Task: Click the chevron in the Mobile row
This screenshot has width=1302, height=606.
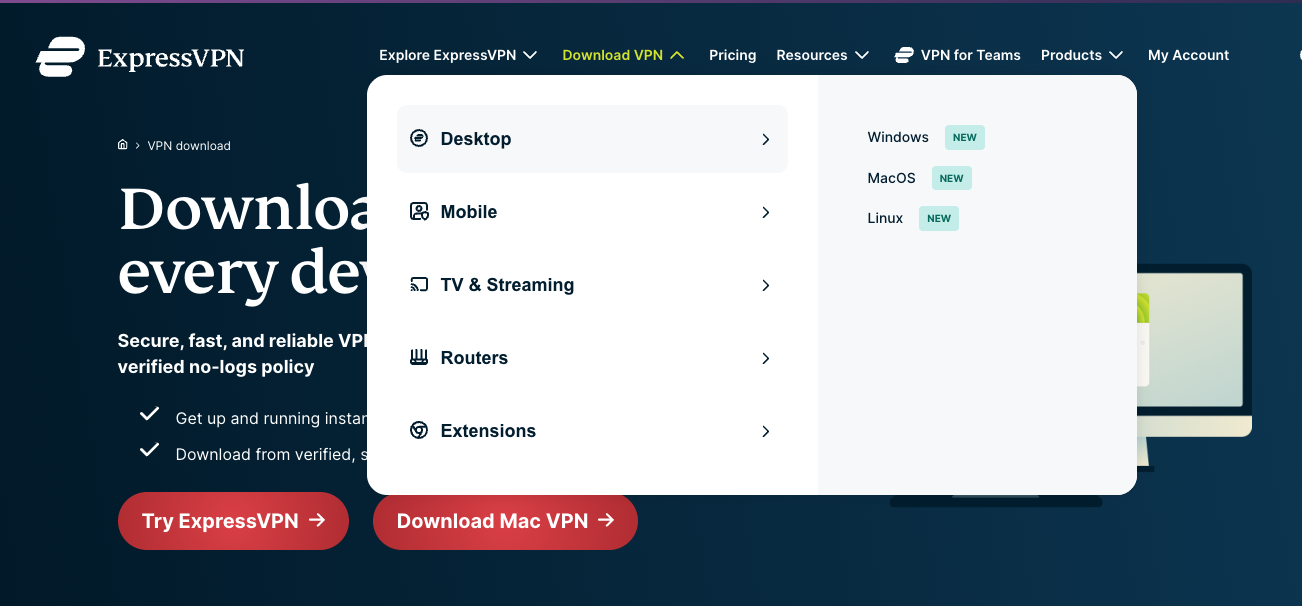Action: point(766,212)
